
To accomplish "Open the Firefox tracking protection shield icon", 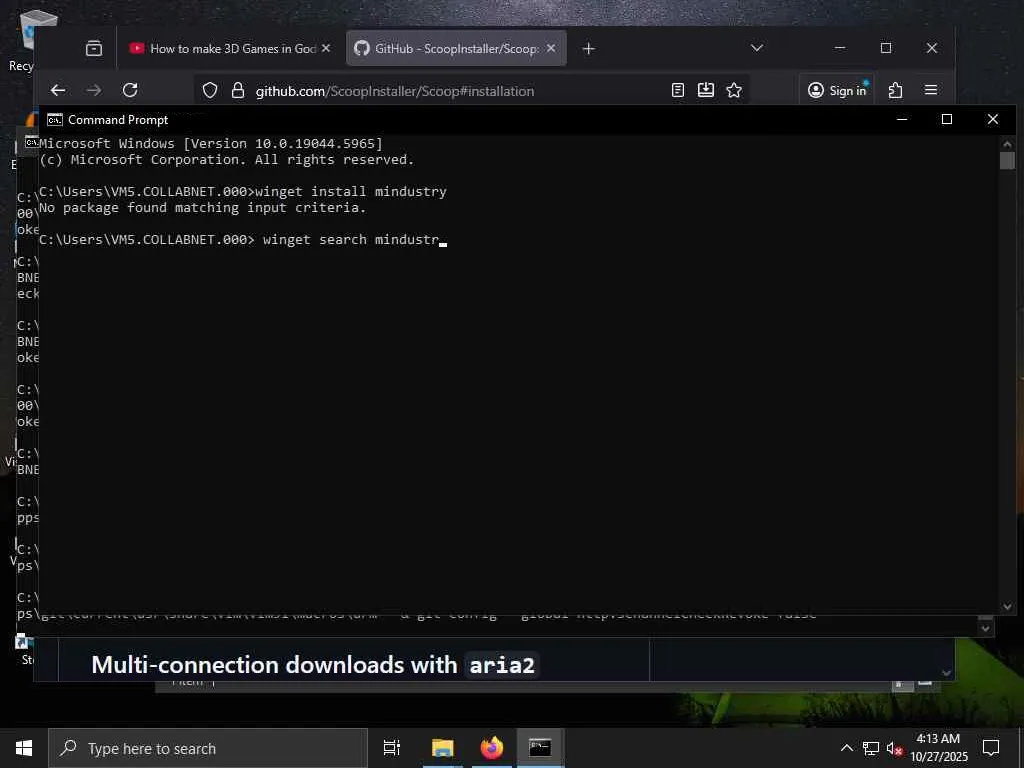I will [x=210, y=90].
